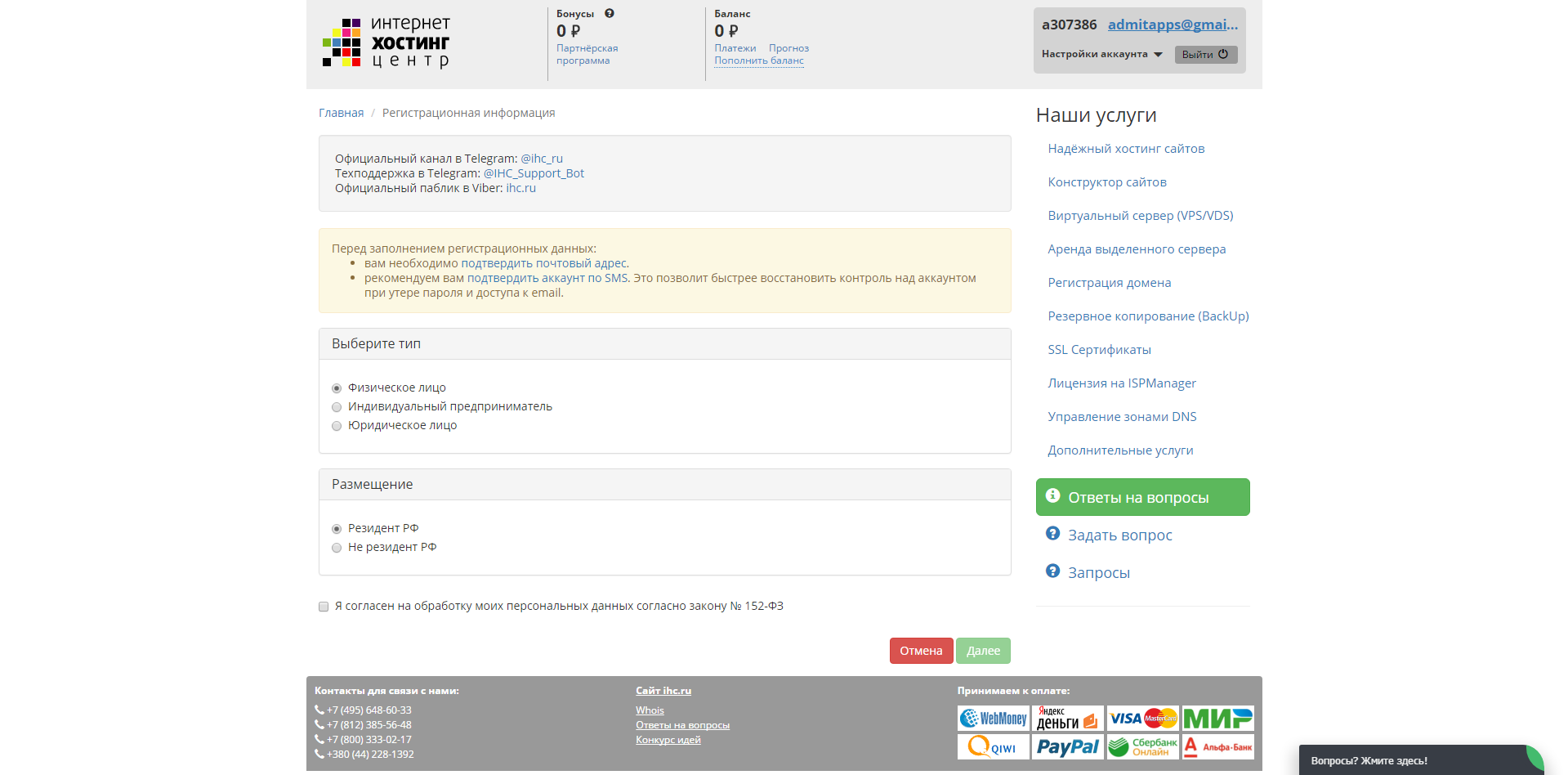Open the Платежи link
Viewport: 1568px width, 775px height.
(735, 48)
